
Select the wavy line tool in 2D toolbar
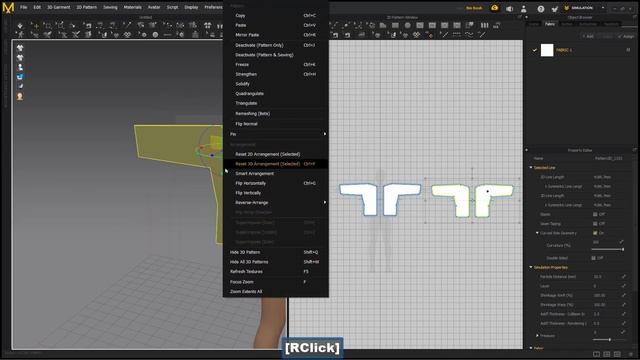point(469,35)
